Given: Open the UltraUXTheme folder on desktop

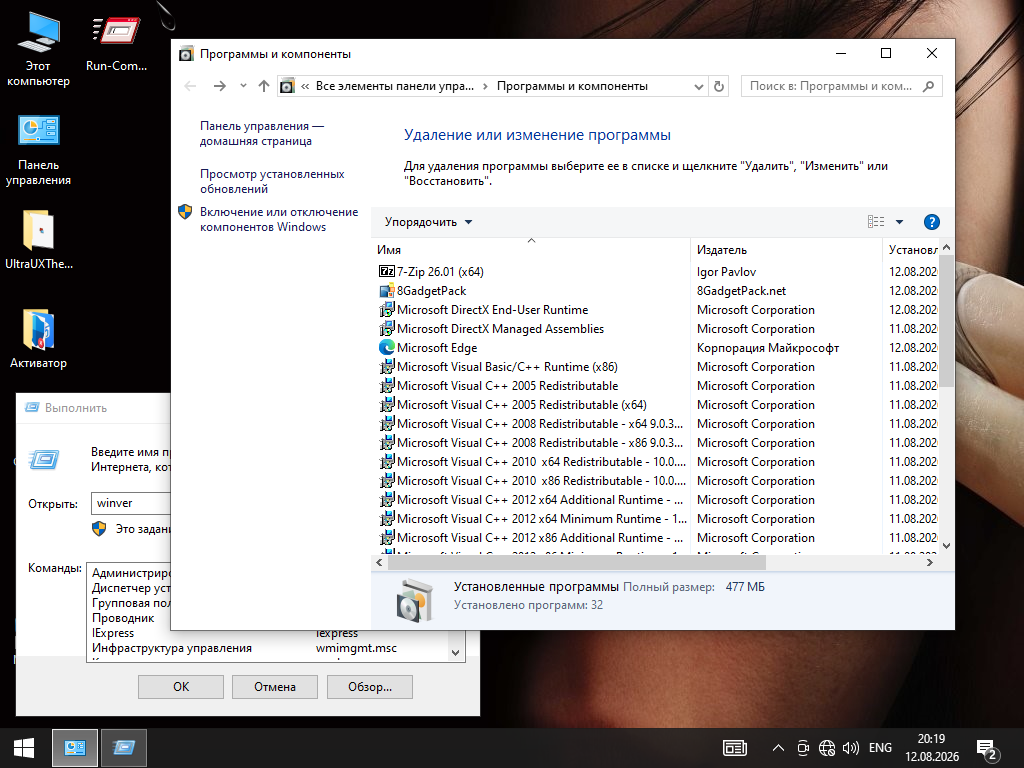Looking at the screenshot, I should coord(39,240).
